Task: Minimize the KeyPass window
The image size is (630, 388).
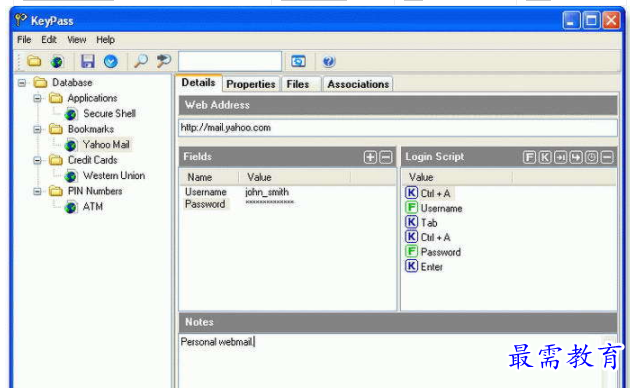Action: [x=571, y=20]
